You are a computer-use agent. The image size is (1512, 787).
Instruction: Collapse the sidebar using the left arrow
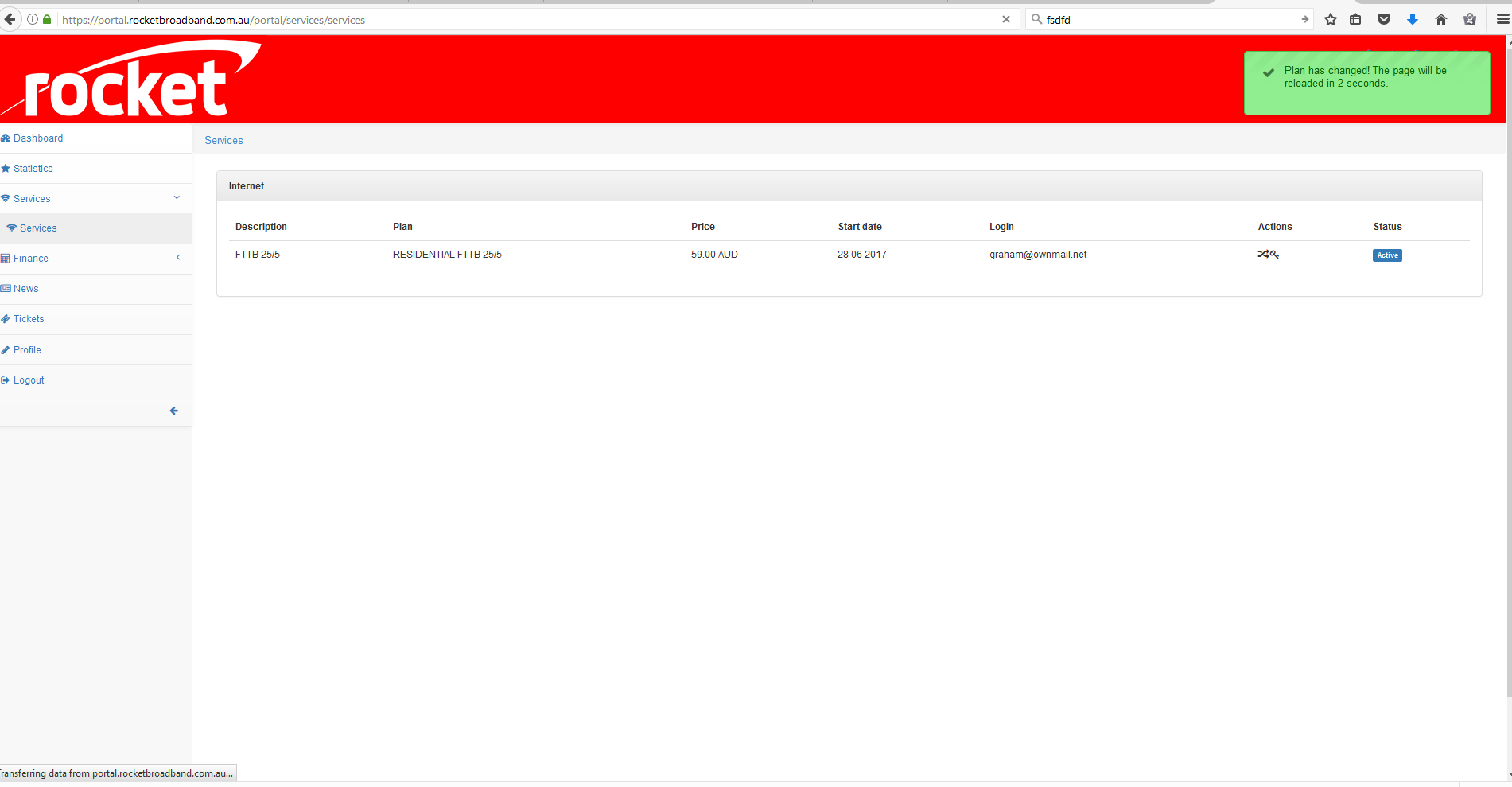[x=173, y=411]
